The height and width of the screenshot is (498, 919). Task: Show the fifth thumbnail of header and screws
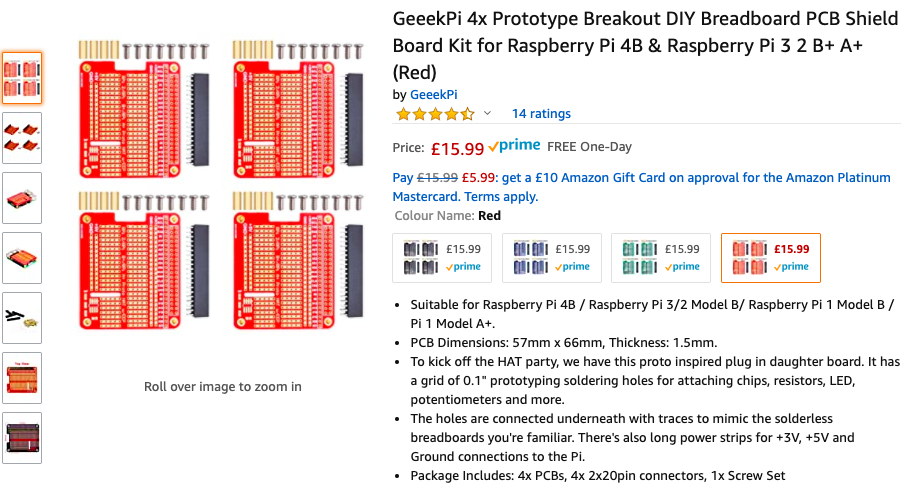point(22,318)
